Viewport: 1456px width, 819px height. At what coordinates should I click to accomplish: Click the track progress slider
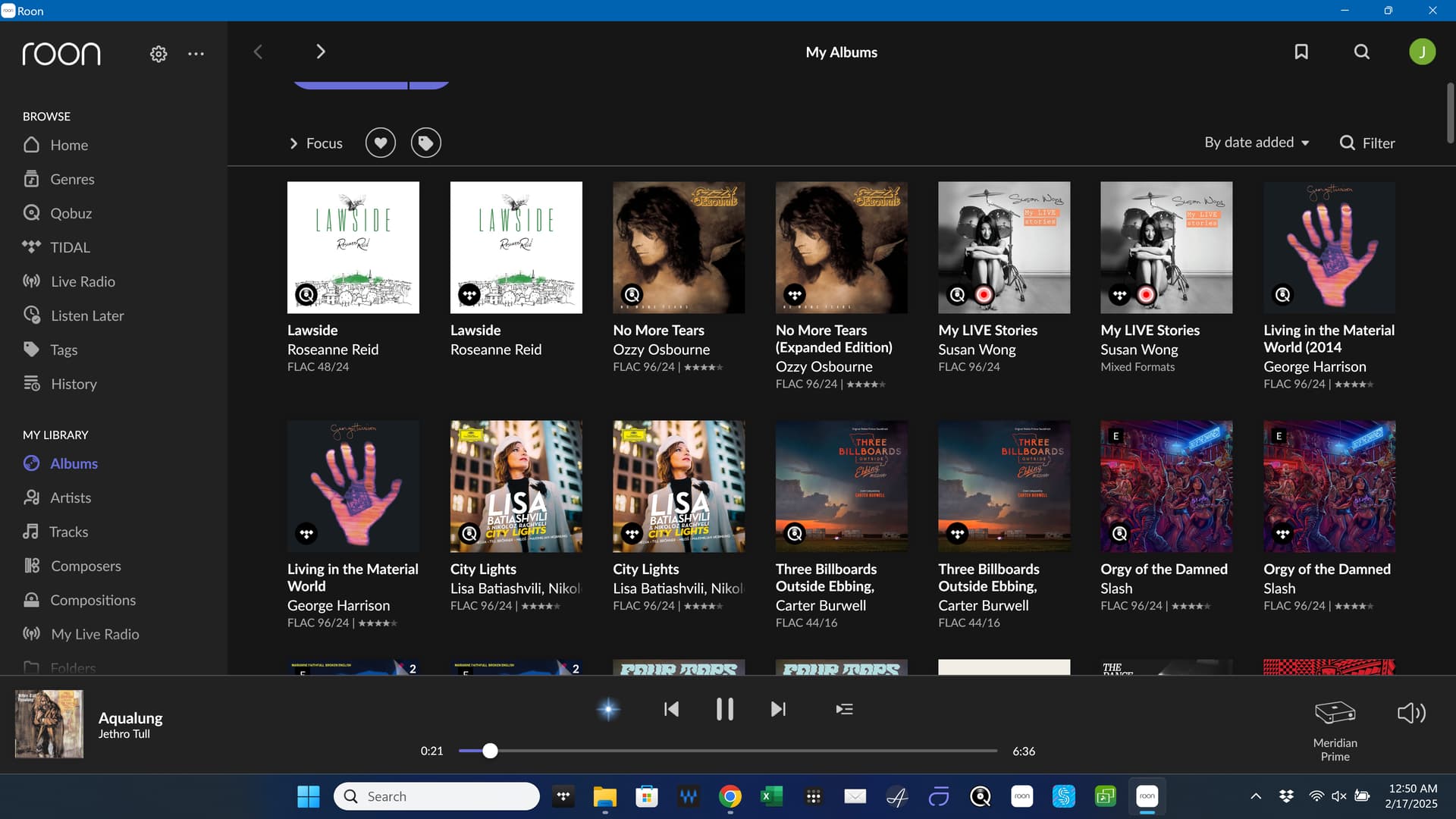[728, 751]
